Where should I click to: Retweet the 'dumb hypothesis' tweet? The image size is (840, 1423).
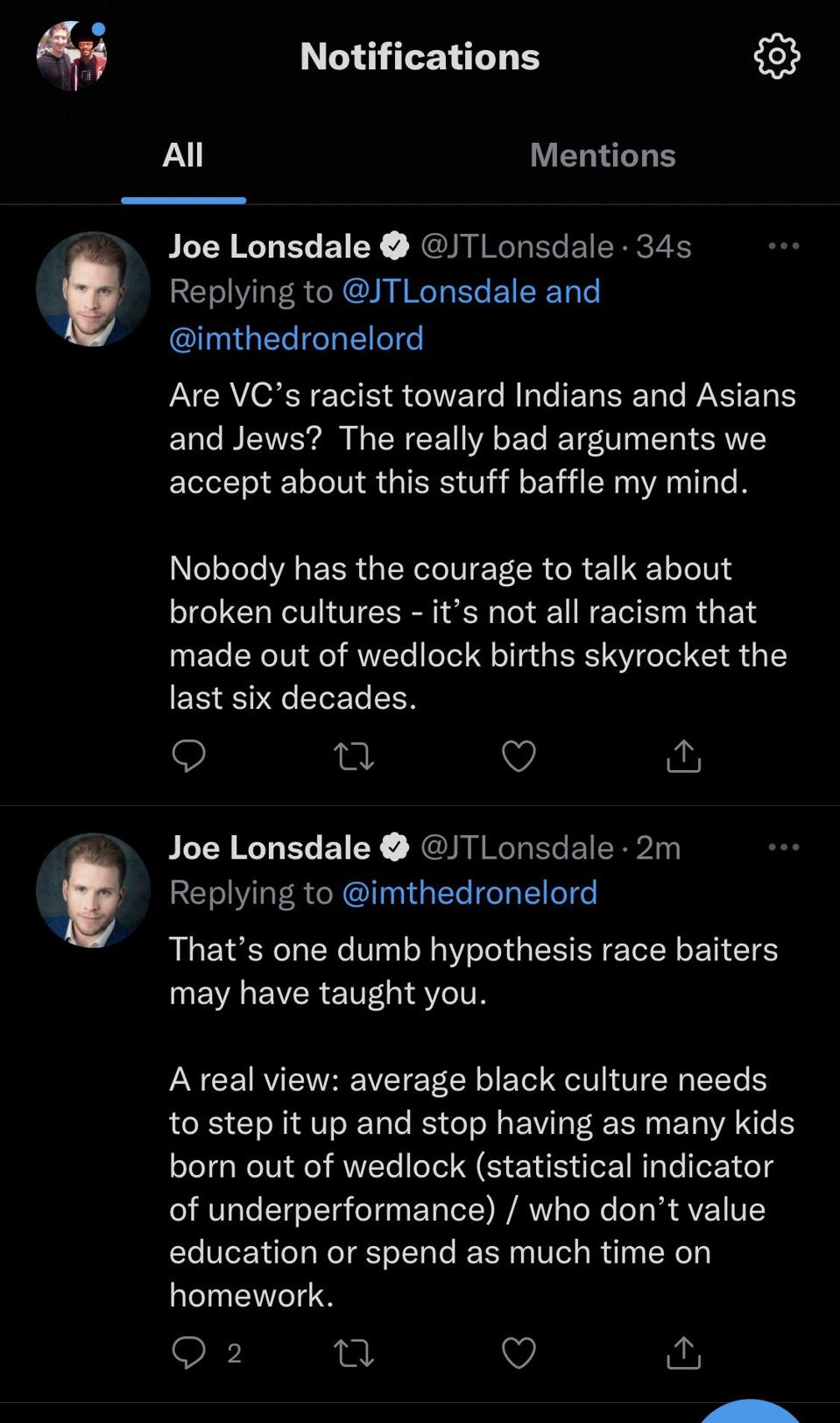point(354,1352)
